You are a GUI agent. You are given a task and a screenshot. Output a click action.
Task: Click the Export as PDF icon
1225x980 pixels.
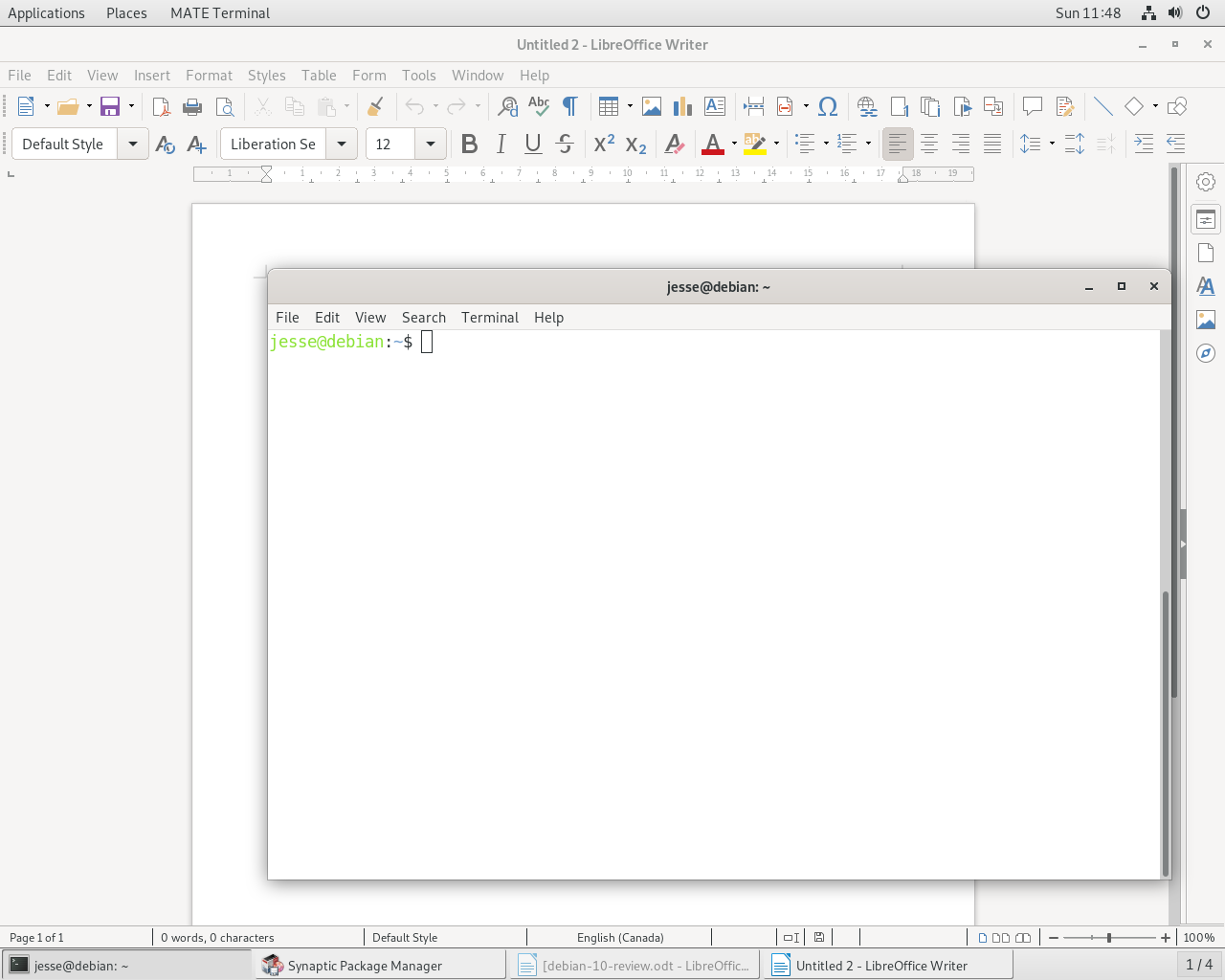click(161, 106)
